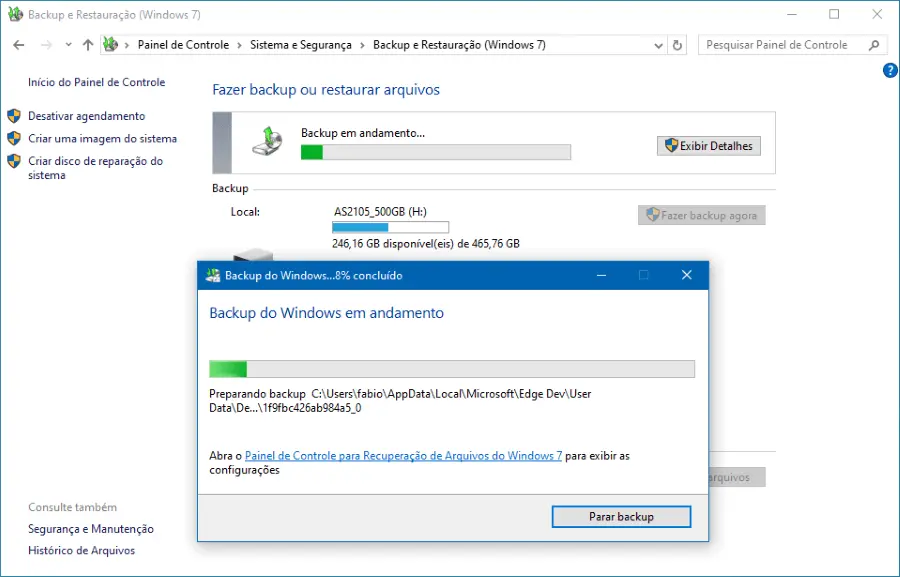Open Início do Painel de Controle

point(96,82)
